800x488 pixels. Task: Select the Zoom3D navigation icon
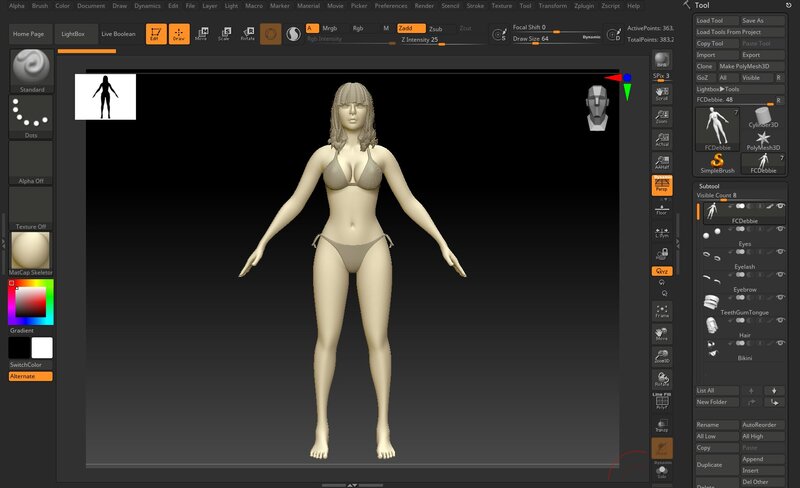661,357
